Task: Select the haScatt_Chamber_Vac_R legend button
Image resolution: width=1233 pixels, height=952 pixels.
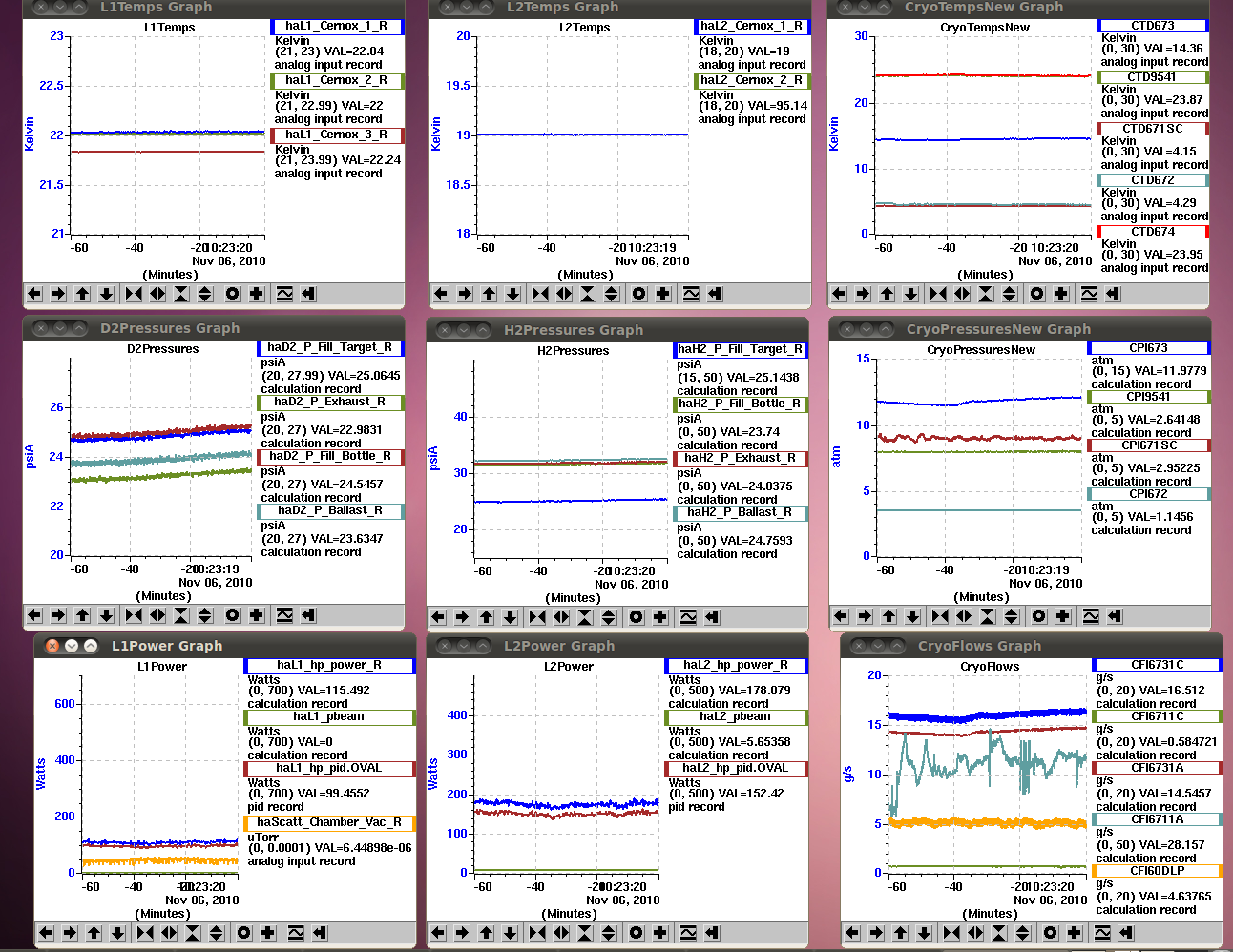Action: pyautogui.click(x=329, y=823)
